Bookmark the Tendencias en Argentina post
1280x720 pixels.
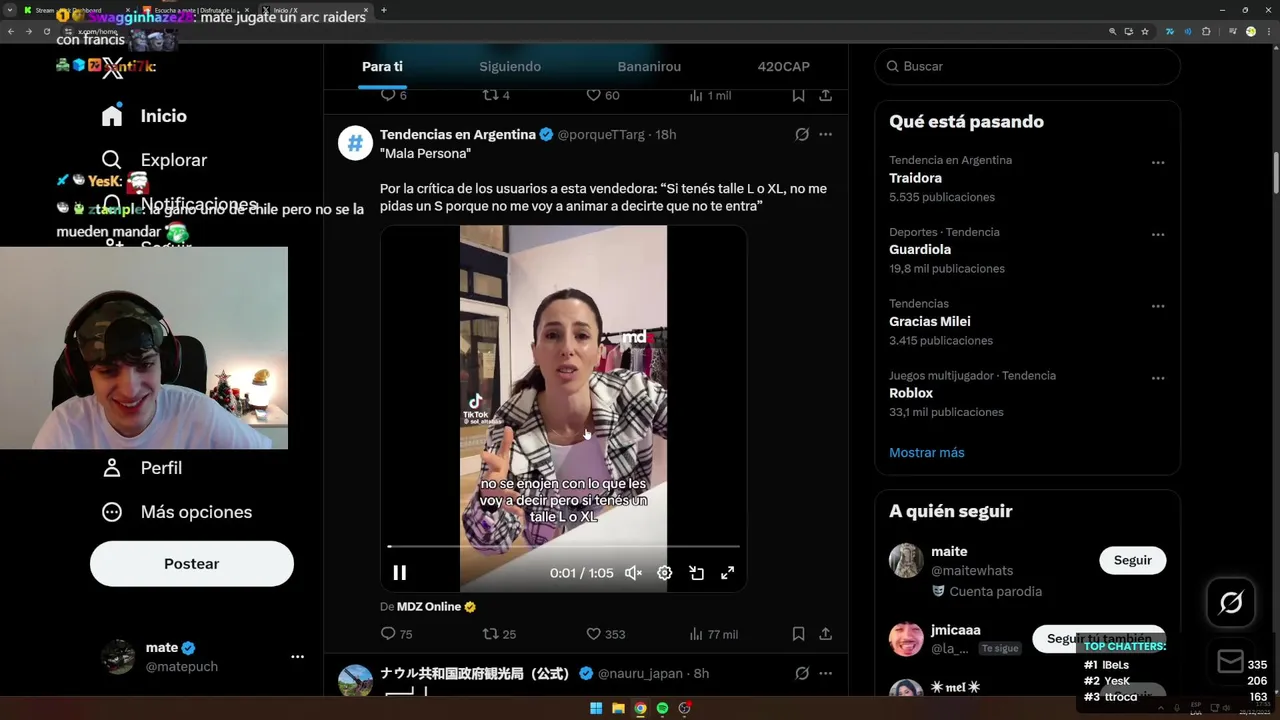[798, 634]
